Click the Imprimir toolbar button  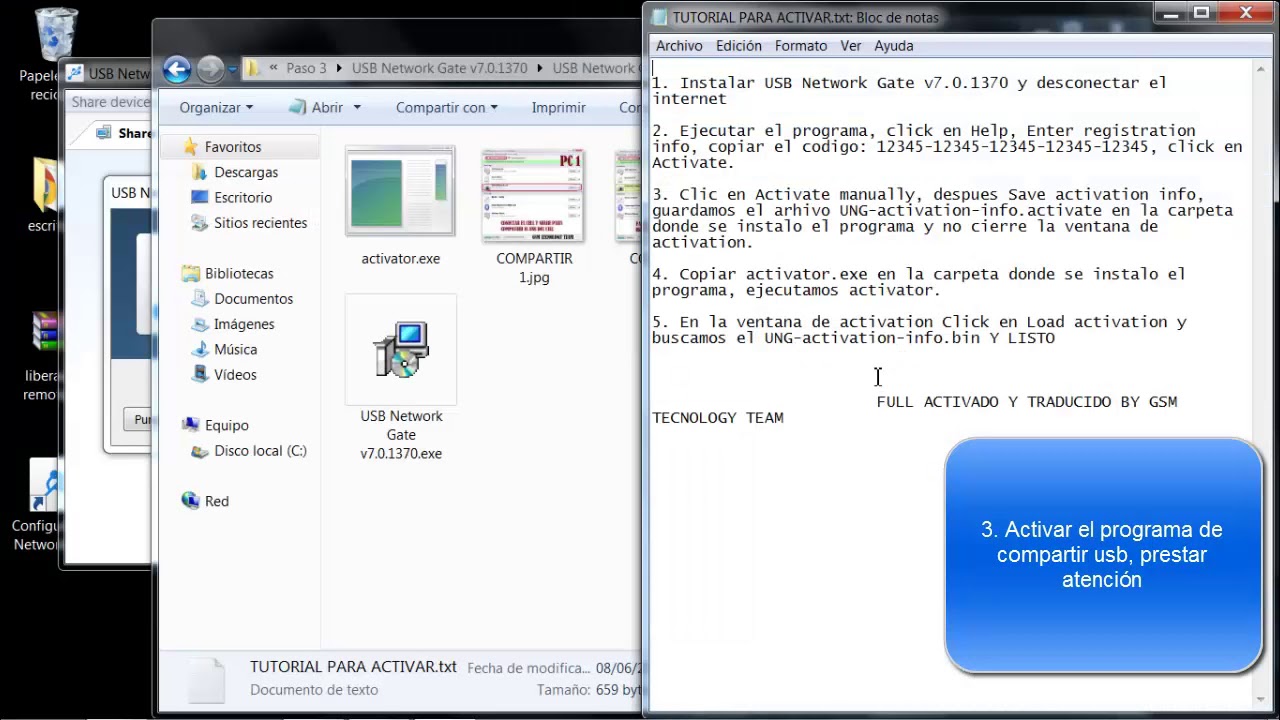click(x=558, y=107)
